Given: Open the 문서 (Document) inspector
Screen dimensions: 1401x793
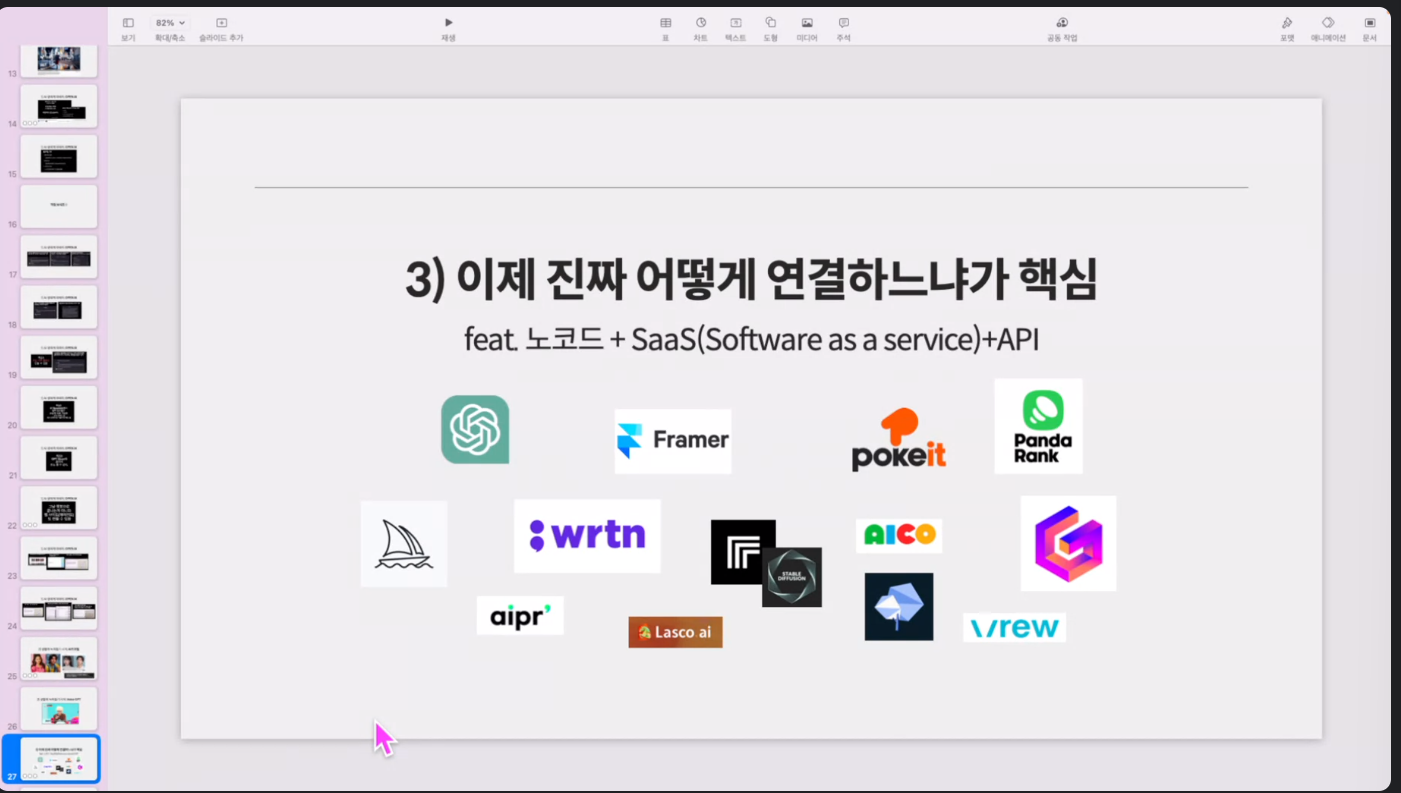Looking at the screenshot, I should pos(1370,22).
